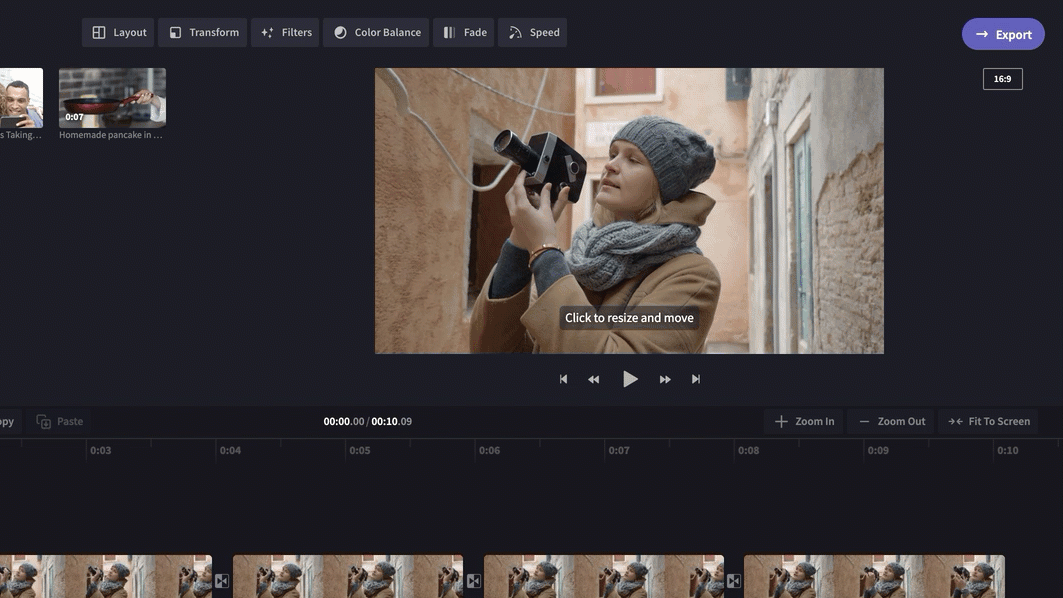1063x598 pixels.
Task: Click the video preview to resize and move
Action: [x=629, y=210]
